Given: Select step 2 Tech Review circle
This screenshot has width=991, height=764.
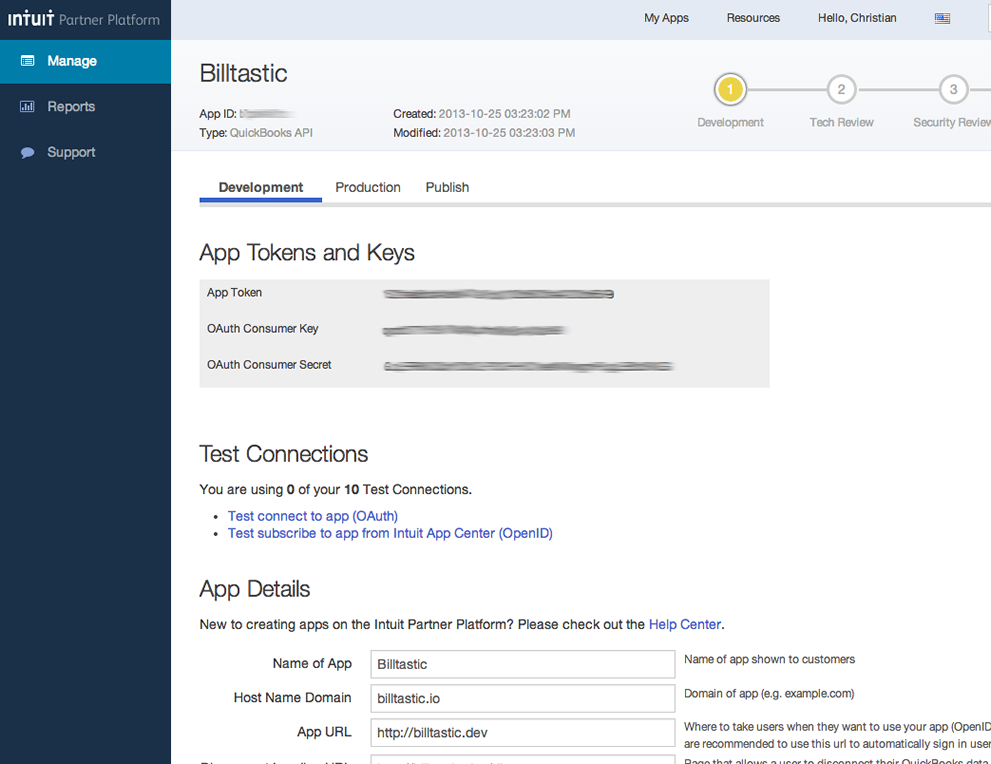Looking at the screenshot, I should (x=841, y=90).
